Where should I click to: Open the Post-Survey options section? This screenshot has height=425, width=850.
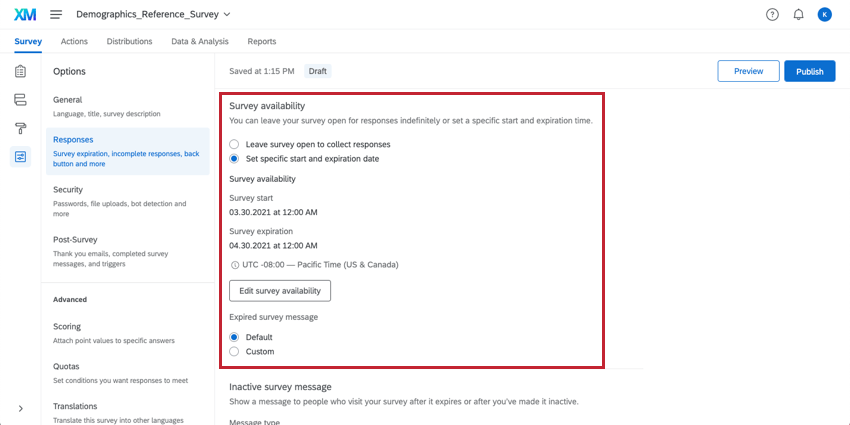coord(128,251)
